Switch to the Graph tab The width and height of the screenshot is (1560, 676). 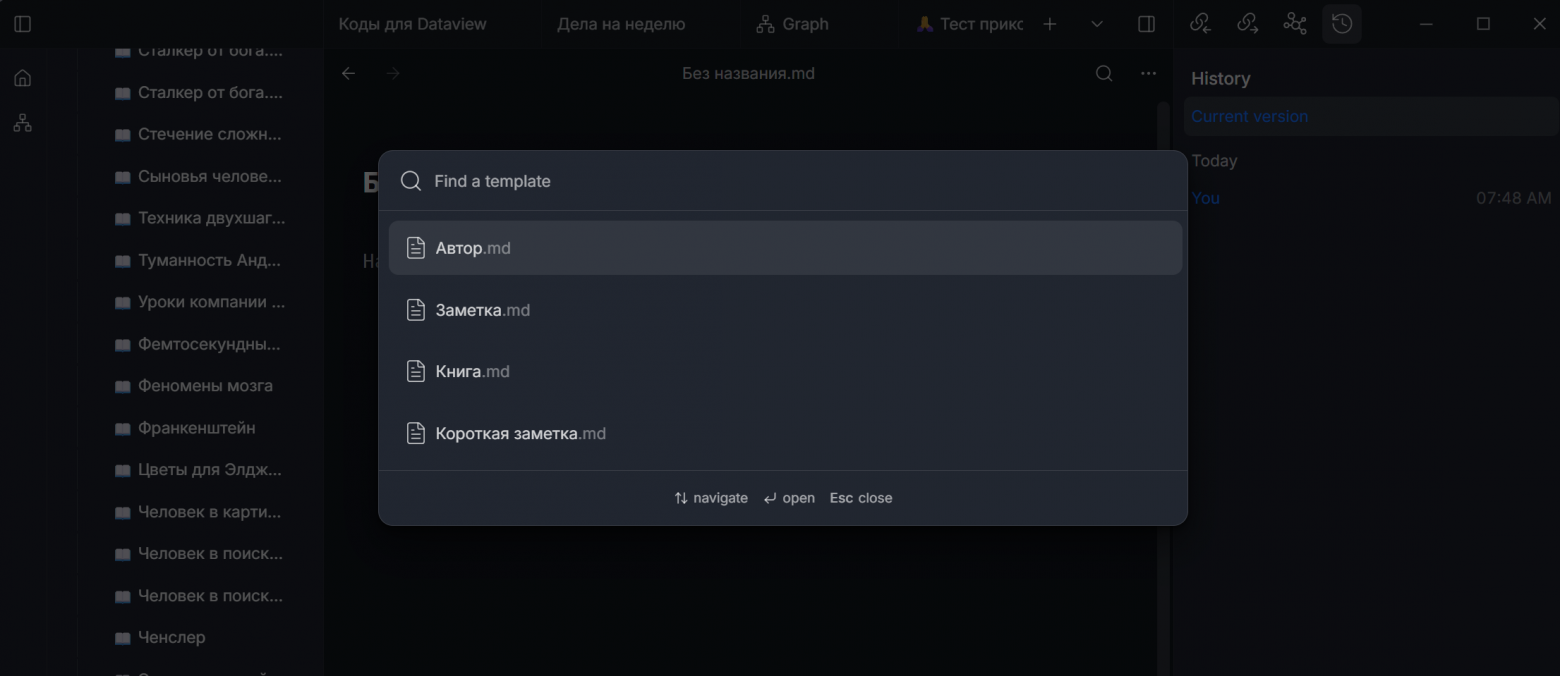pos(792,24)
